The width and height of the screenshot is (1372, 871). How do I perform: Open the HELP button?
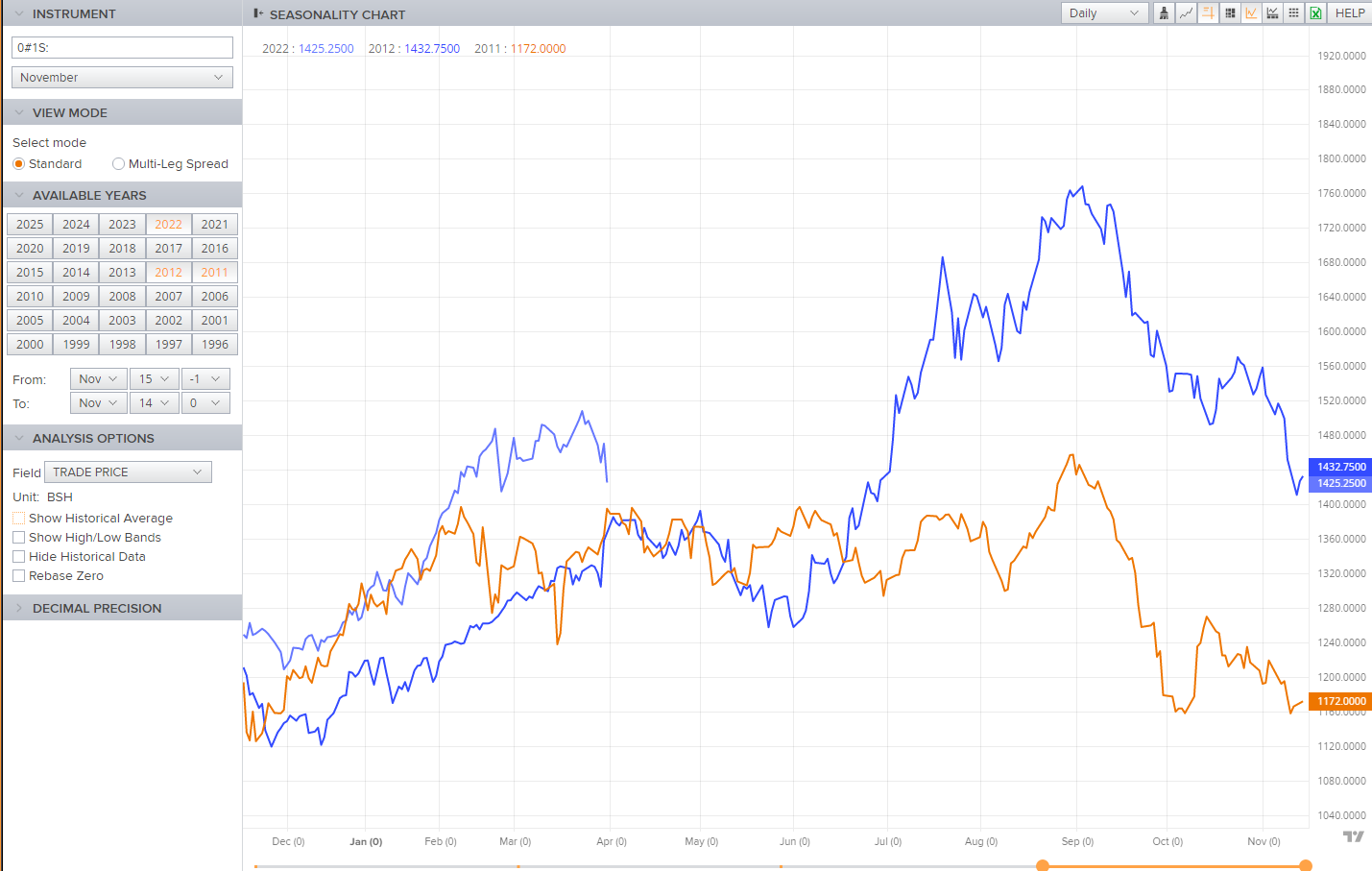1350,13
